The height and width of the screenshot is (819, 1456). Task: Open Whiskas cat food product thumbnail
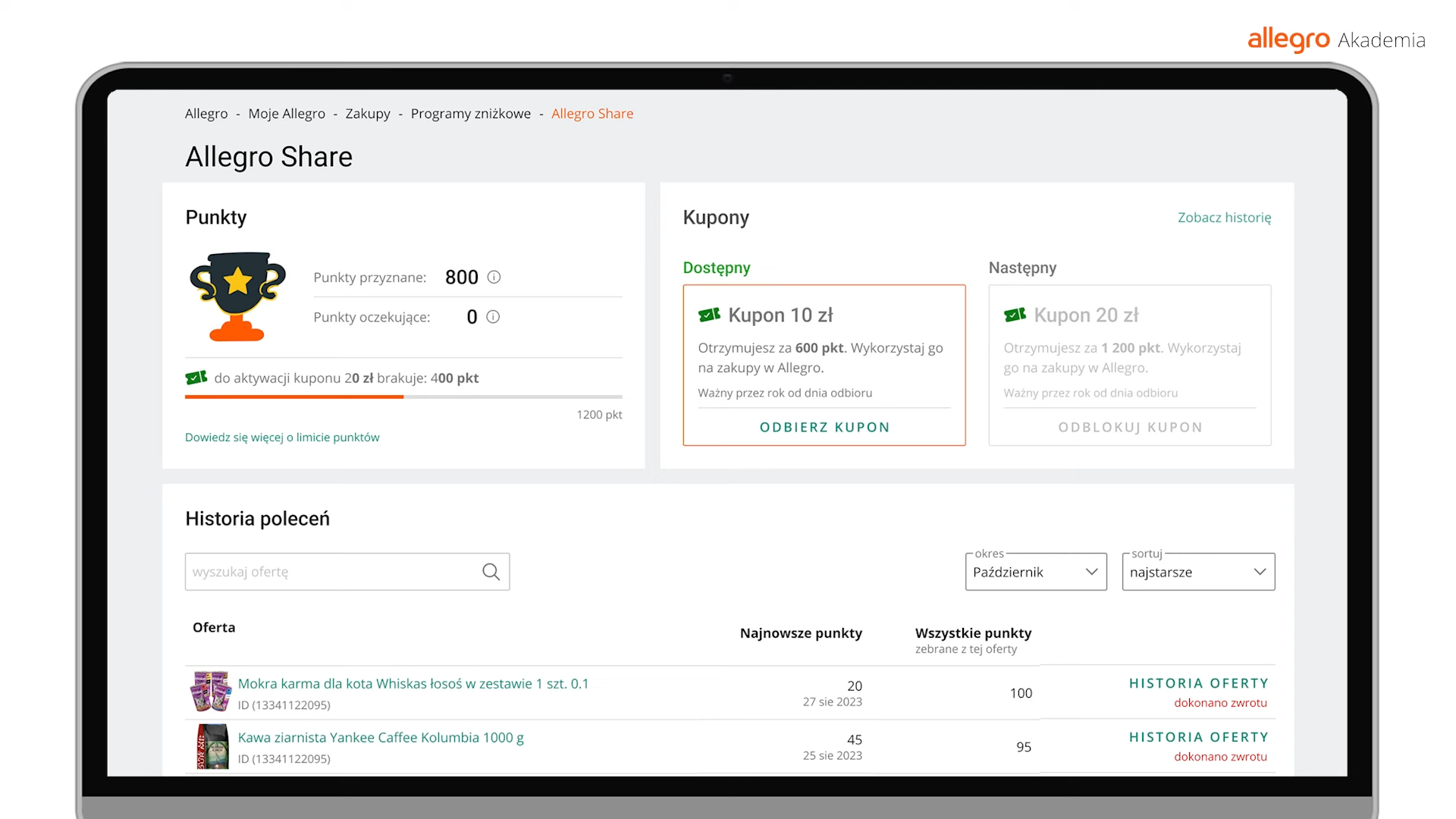point(210,692)
